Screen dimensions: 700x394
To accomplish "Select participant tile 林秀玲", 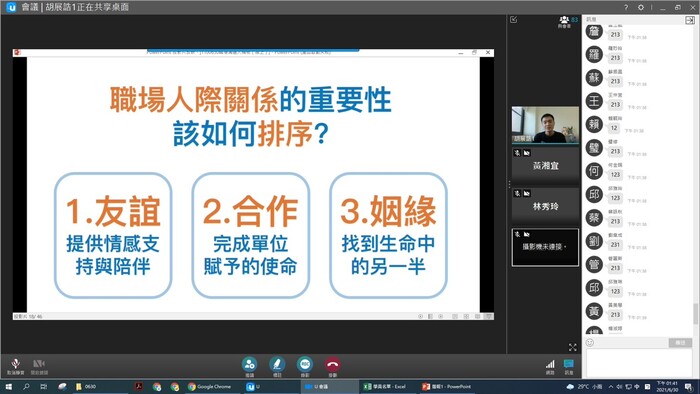I will click(x=545, y=206).
